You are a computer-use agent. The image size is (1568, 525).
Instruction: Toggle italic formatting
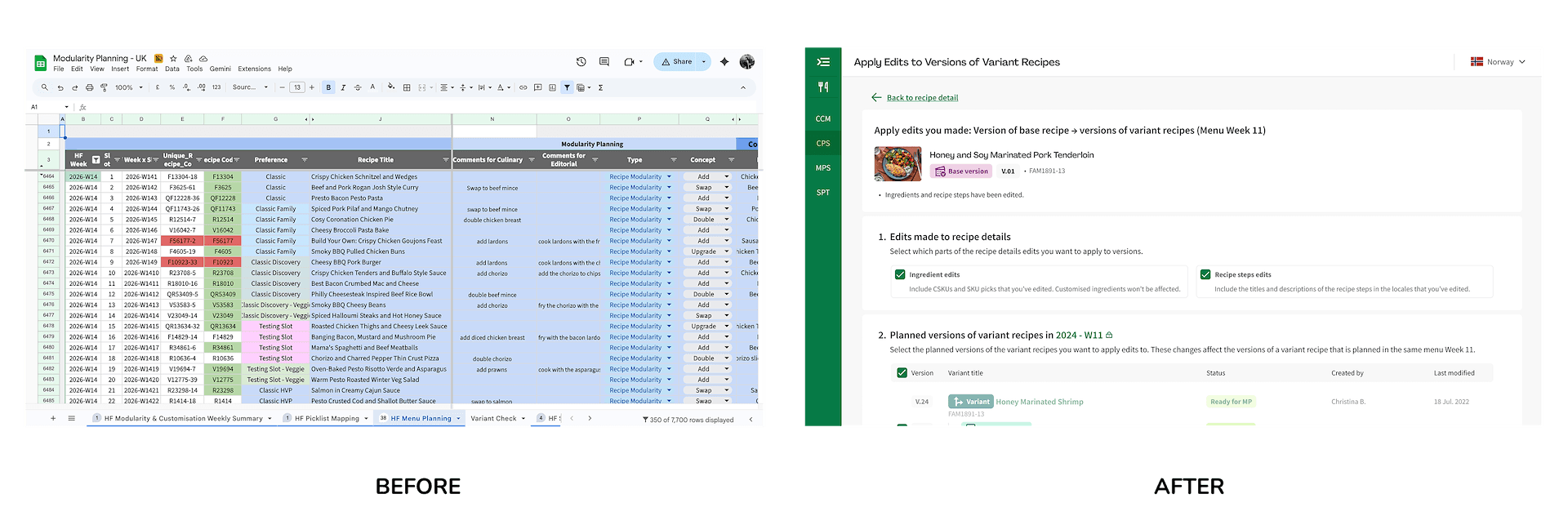pos(343,87)
